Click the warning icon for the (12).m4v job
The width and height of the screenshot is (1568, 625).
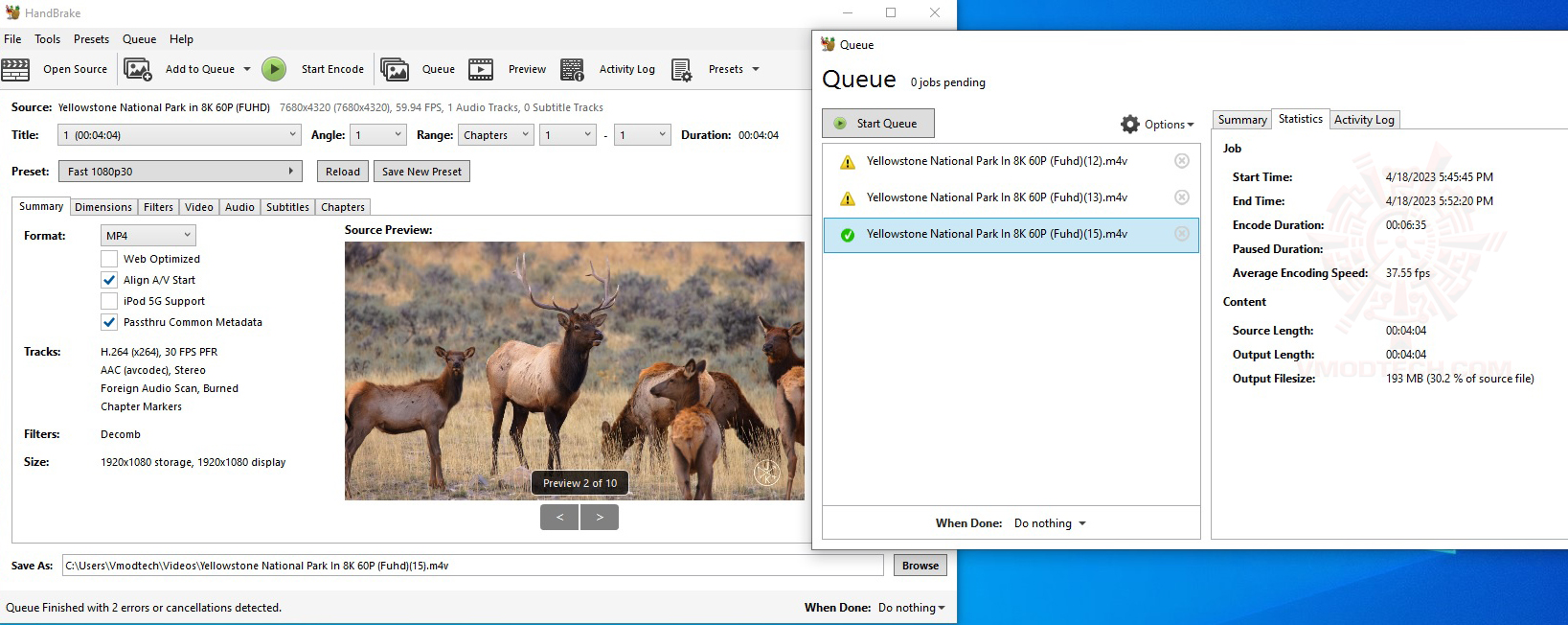pyautogui.click(x=848, y=162)
